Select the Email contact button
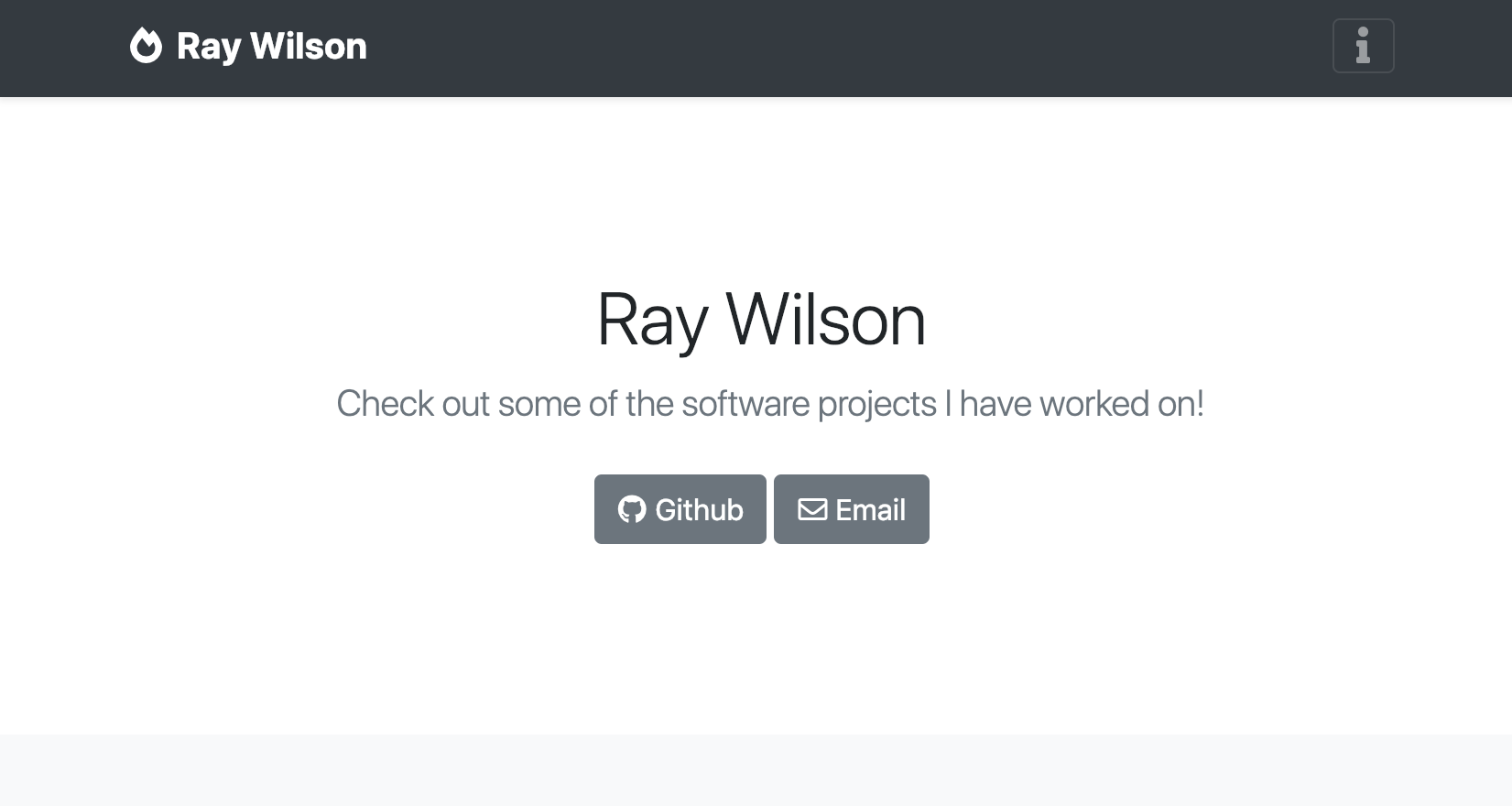 tap(852, 509)
